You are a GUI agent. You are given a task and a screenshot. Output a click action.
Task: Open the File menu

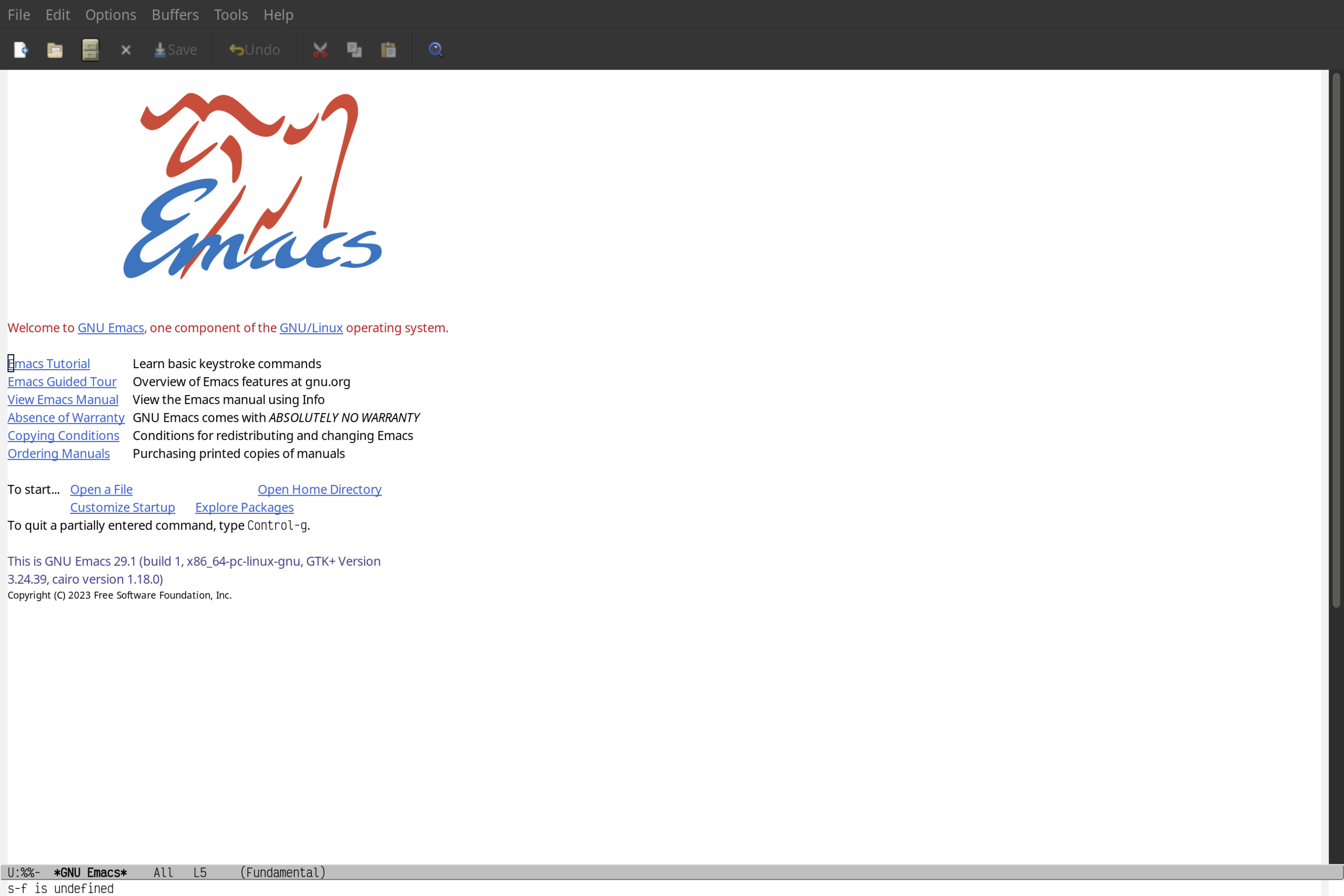point(18,14)
